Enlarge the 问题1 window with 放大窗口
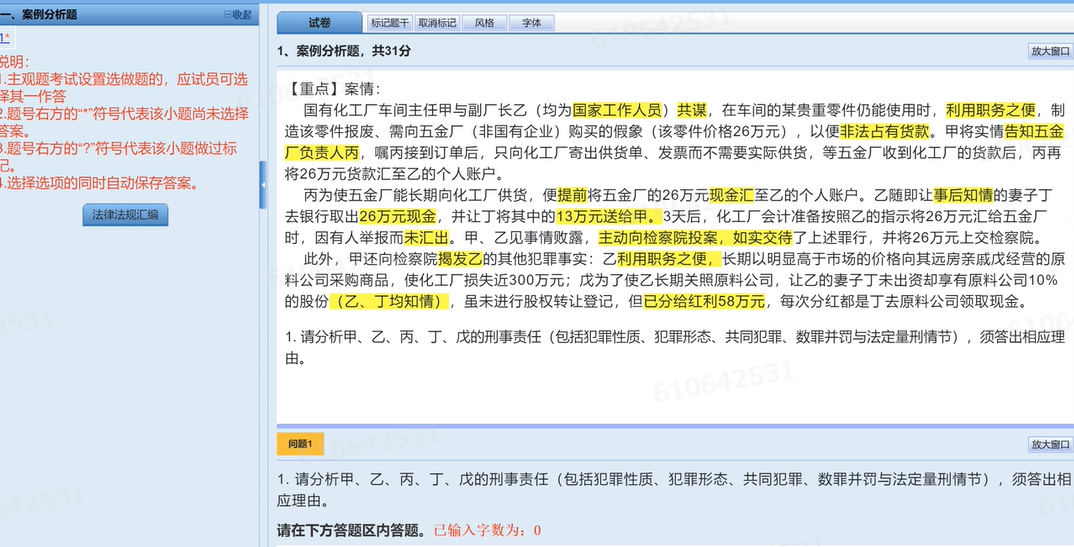The width and height of the screenshot is (1074, 547). [x=1050, y=445]
